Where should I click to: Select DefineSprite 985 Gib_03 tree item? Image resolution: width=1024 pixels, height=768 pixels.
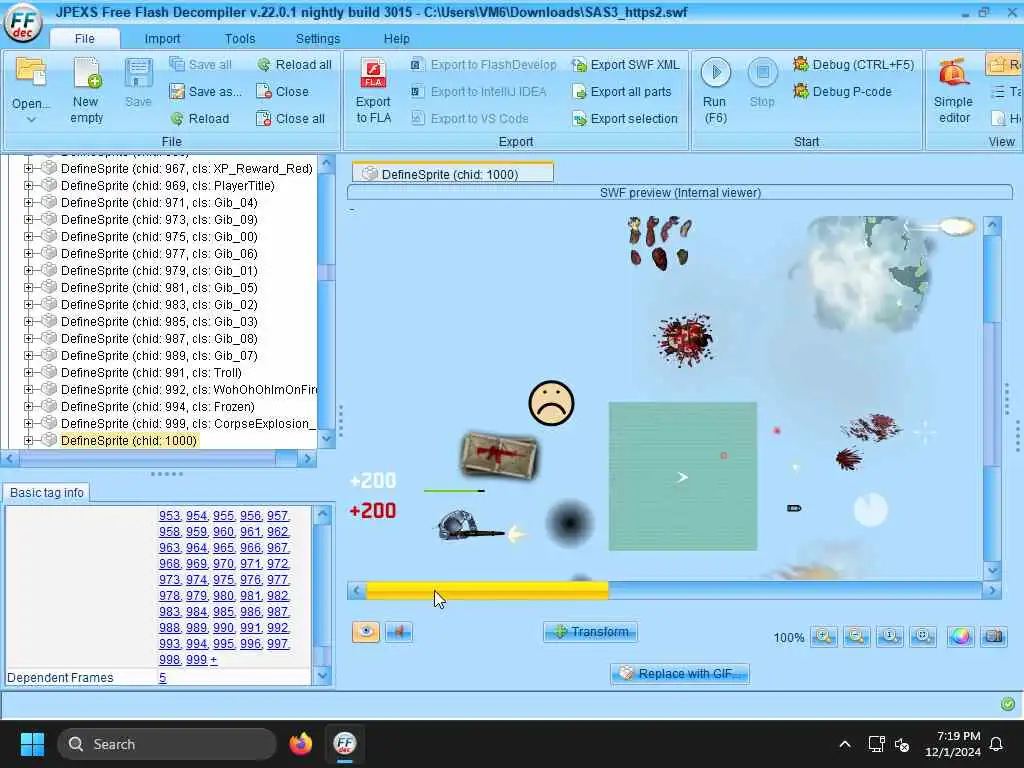click(159, 321)
